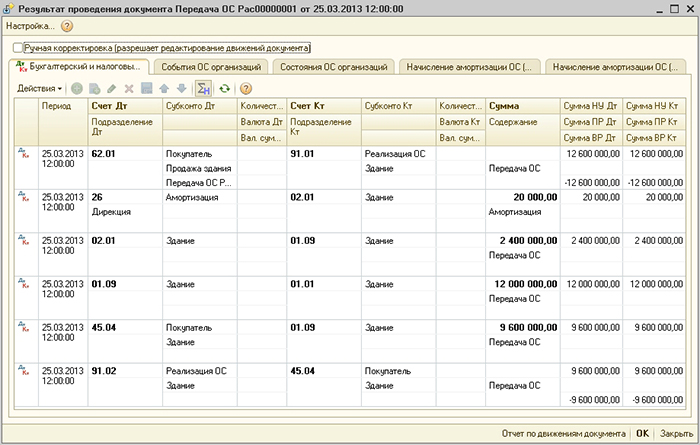Enable the Ручная корректировка checkbox
This screenshot has height=445, width=700.
point(18,48)
